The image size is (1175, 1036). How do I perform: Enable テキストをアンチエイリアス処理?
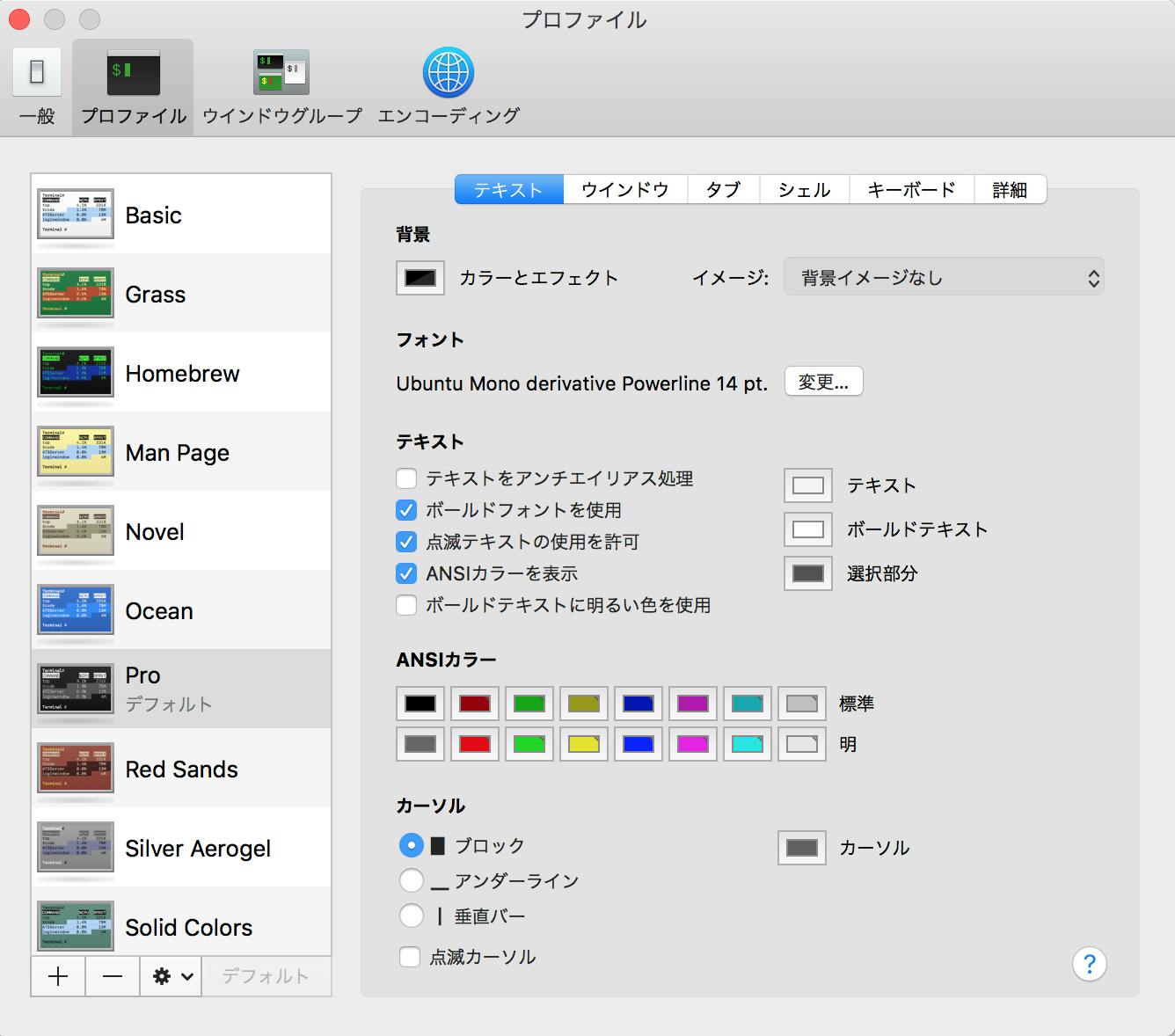coord(405,478)
